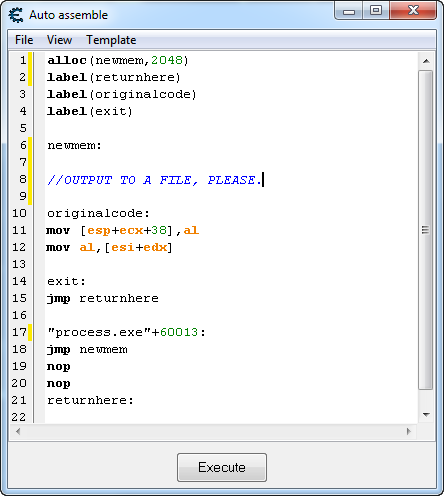Click the comment "//OUTPUT TO A FILE, PLEASE."

(154, 180)
